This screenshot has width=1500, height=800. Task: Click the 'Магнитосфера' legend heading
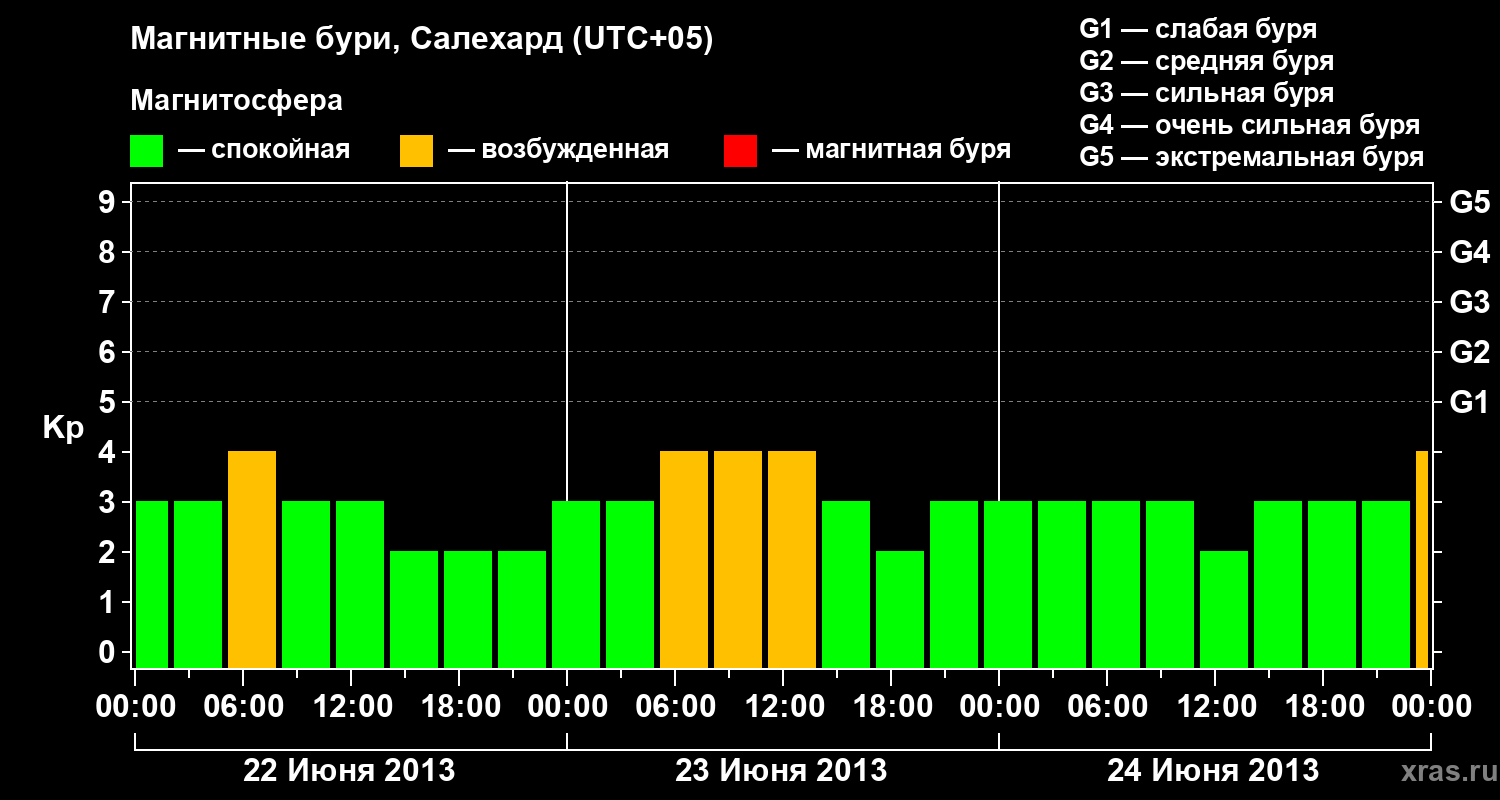coord(237,101)
